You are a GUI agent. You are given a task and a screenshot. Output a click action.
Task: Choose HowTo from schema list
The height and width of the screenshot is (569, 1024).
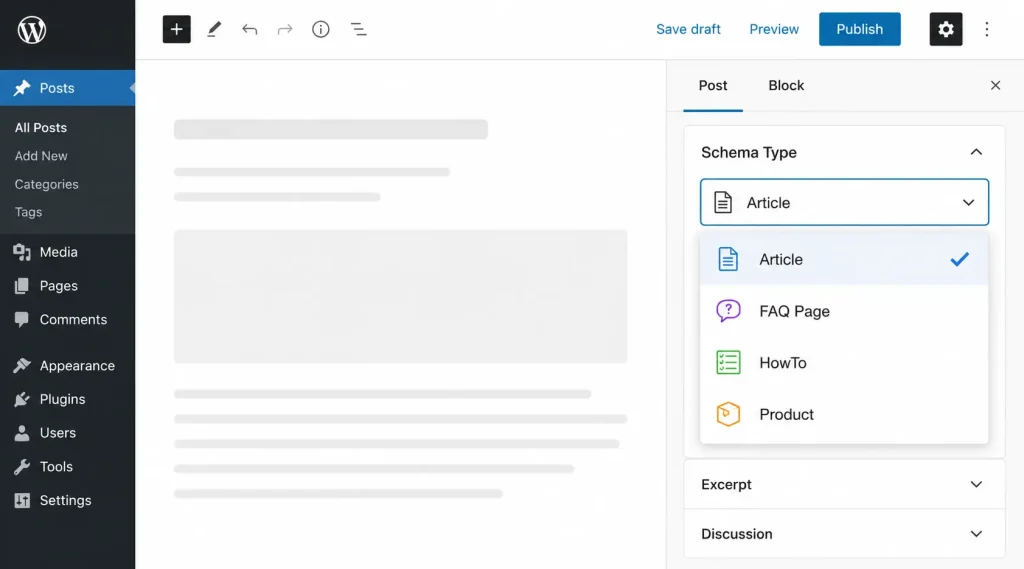(844, 363)
